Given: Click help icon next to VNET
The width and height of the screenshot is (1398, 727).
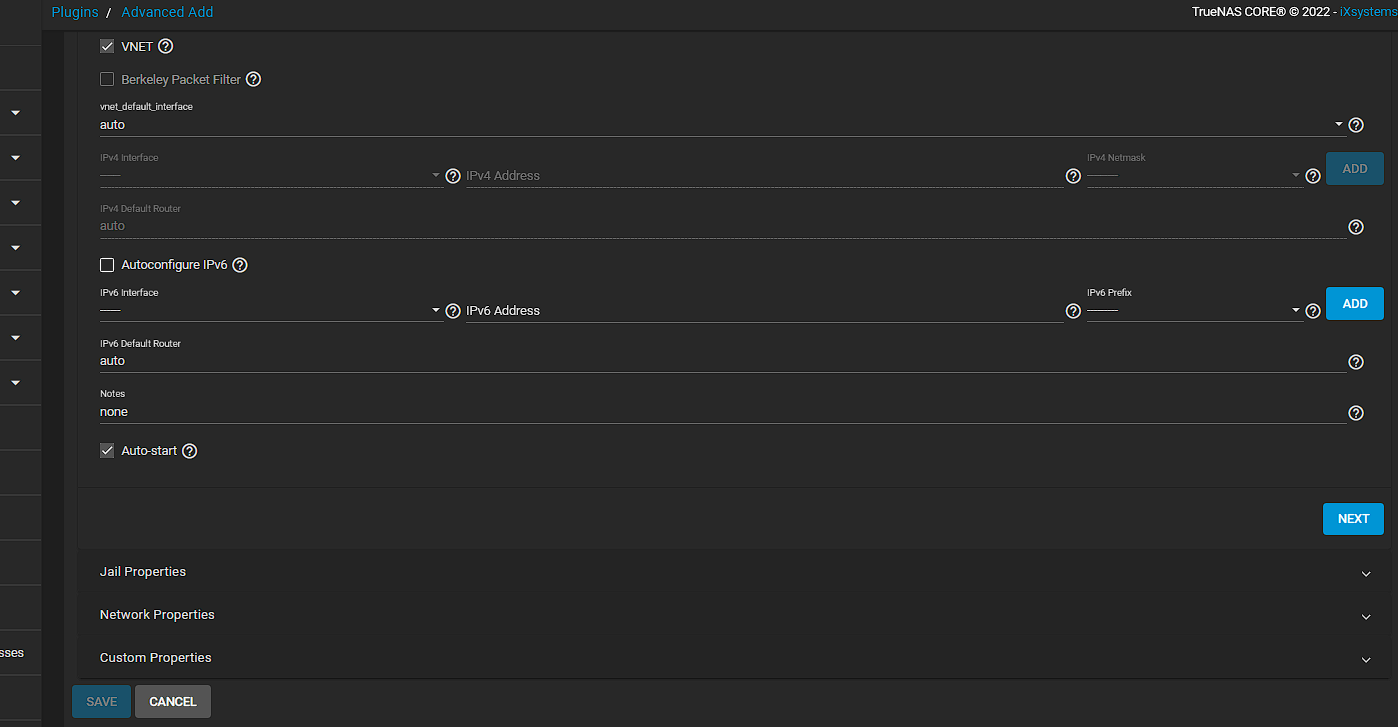Looking at the screenshot, I should tap(166, 46).
